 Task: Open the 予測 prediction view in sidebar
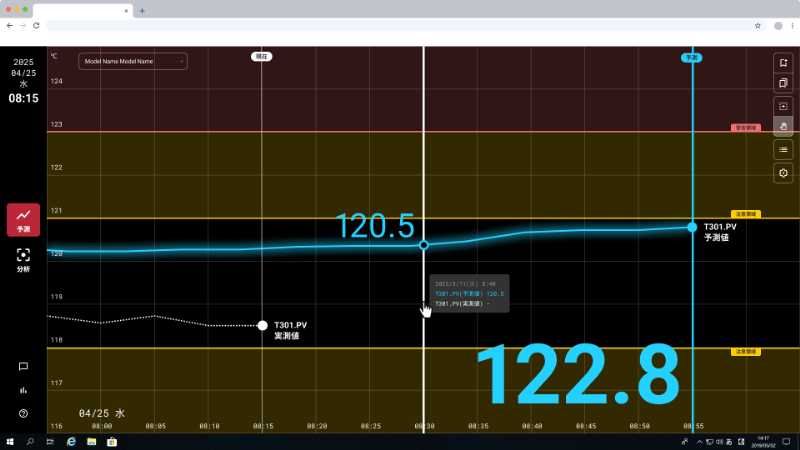click(23, 218)
